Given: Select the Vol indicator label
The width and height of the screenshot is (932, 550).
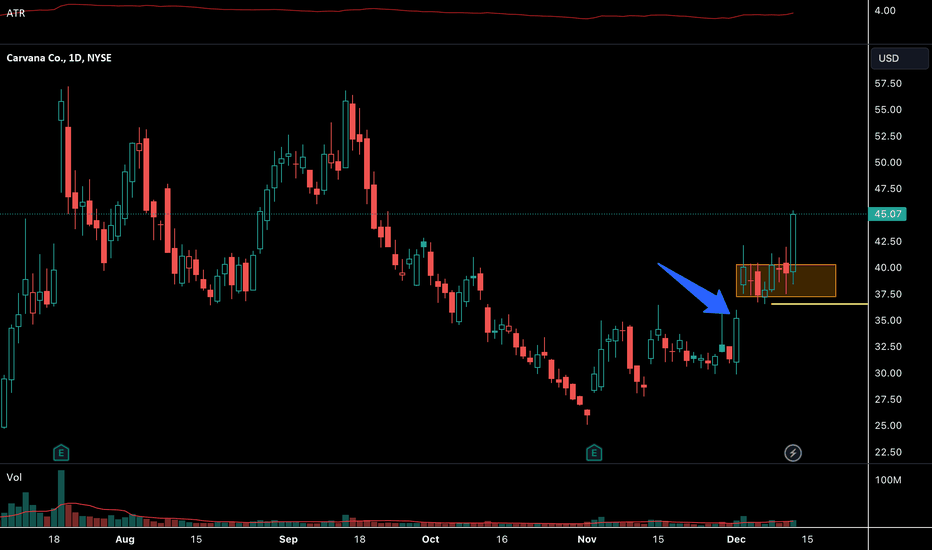Looking at the screenshot, I should tap(14, 477).
